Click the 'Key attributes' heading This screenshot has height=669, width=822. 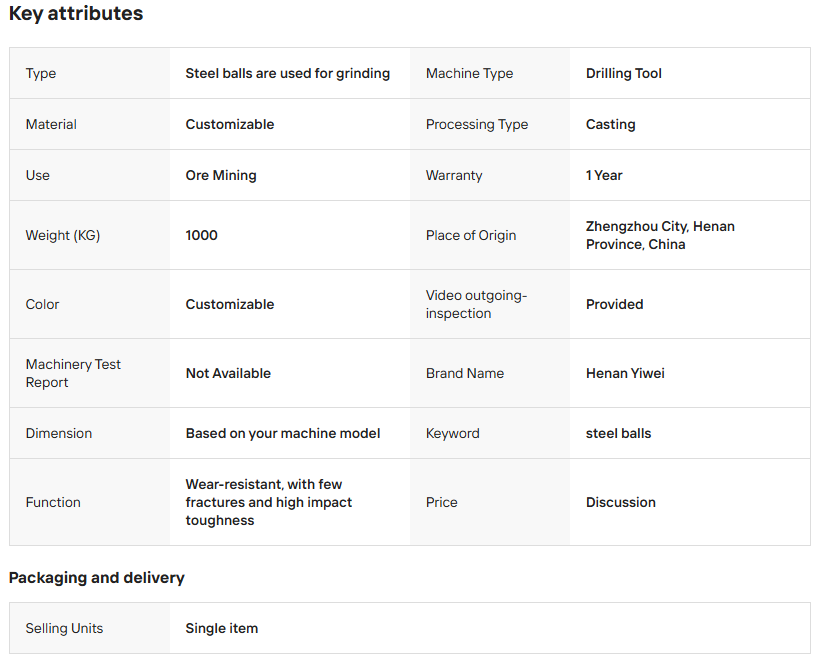click(x=76, y=14)
